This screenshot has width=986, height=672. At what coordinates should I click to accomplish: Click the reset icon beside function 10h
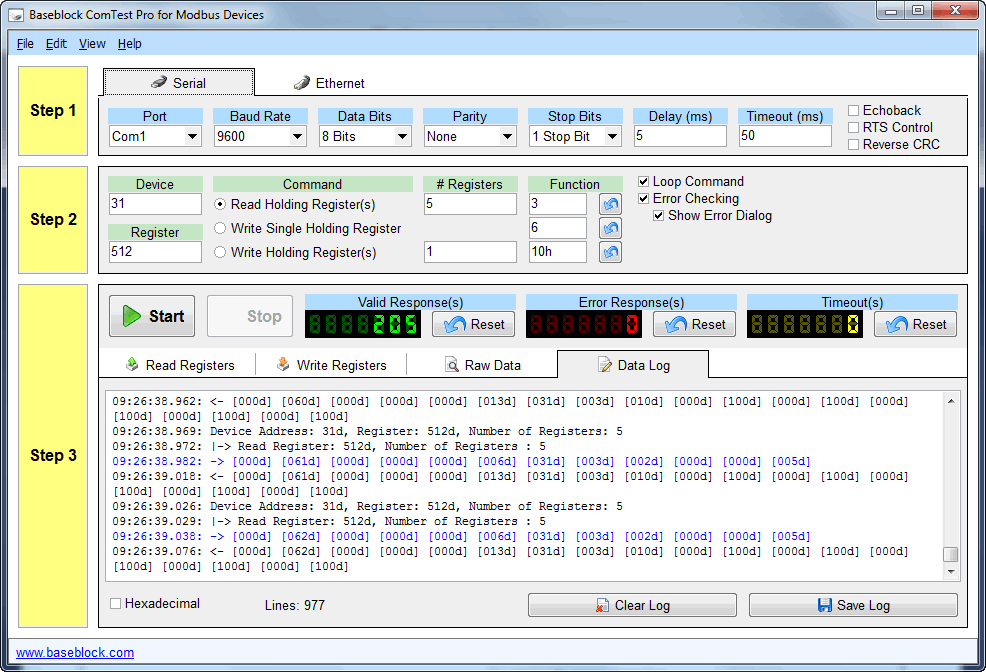tap(610, 252)
